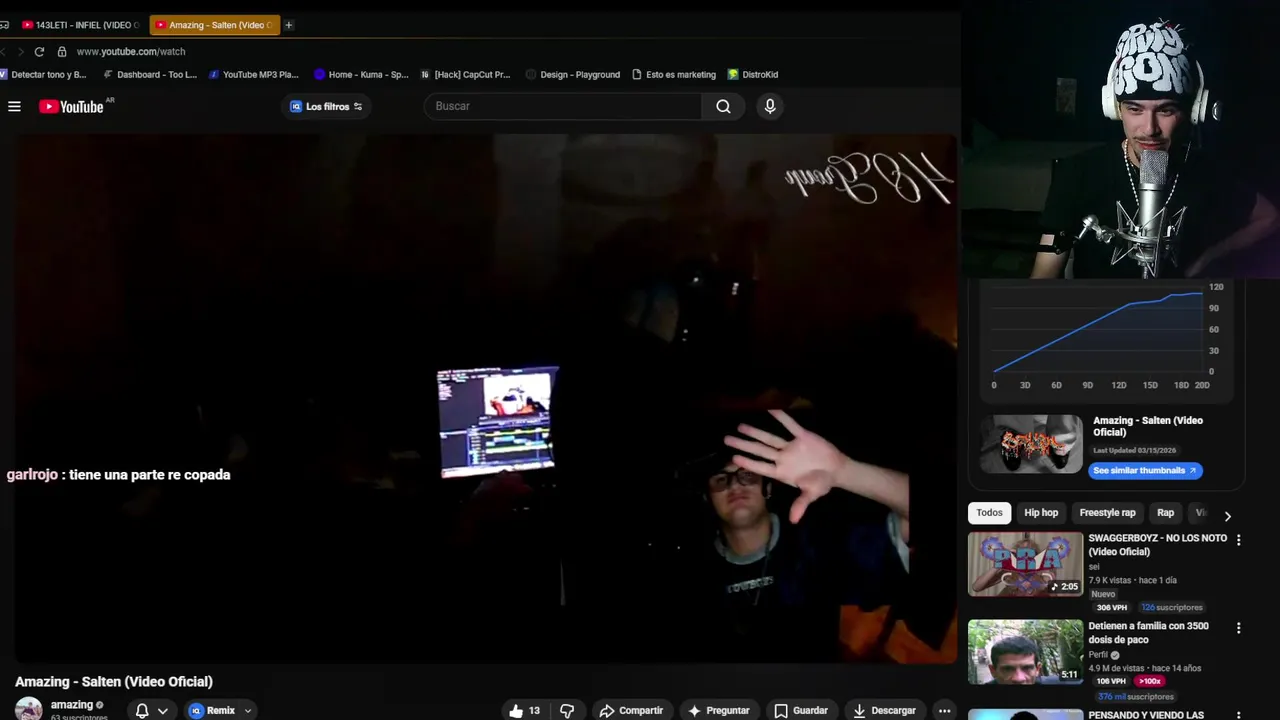Click the >100x badge

tap(1149, 681)
